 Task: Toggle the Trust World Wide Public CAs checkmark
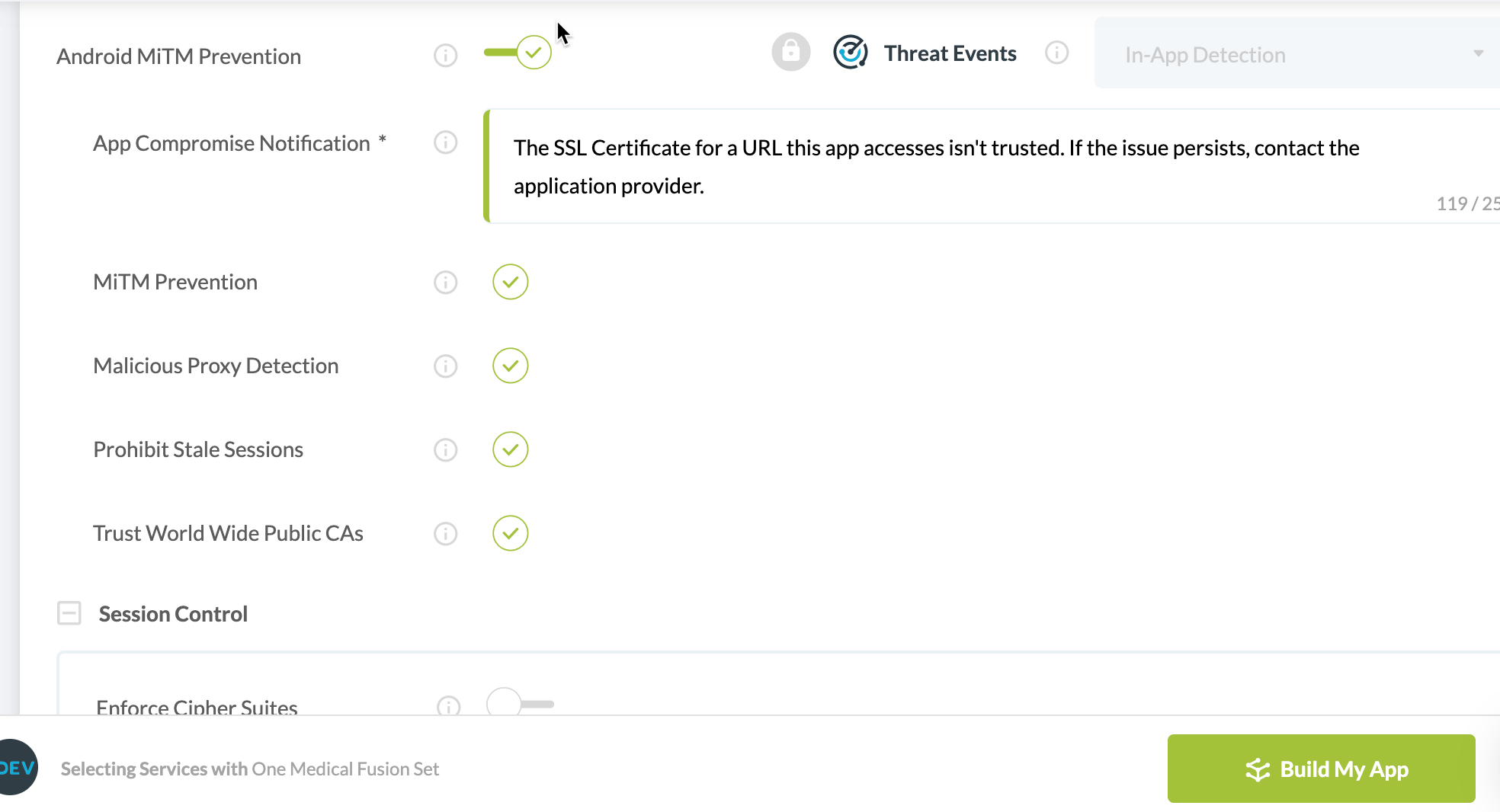tap(510, 533)
